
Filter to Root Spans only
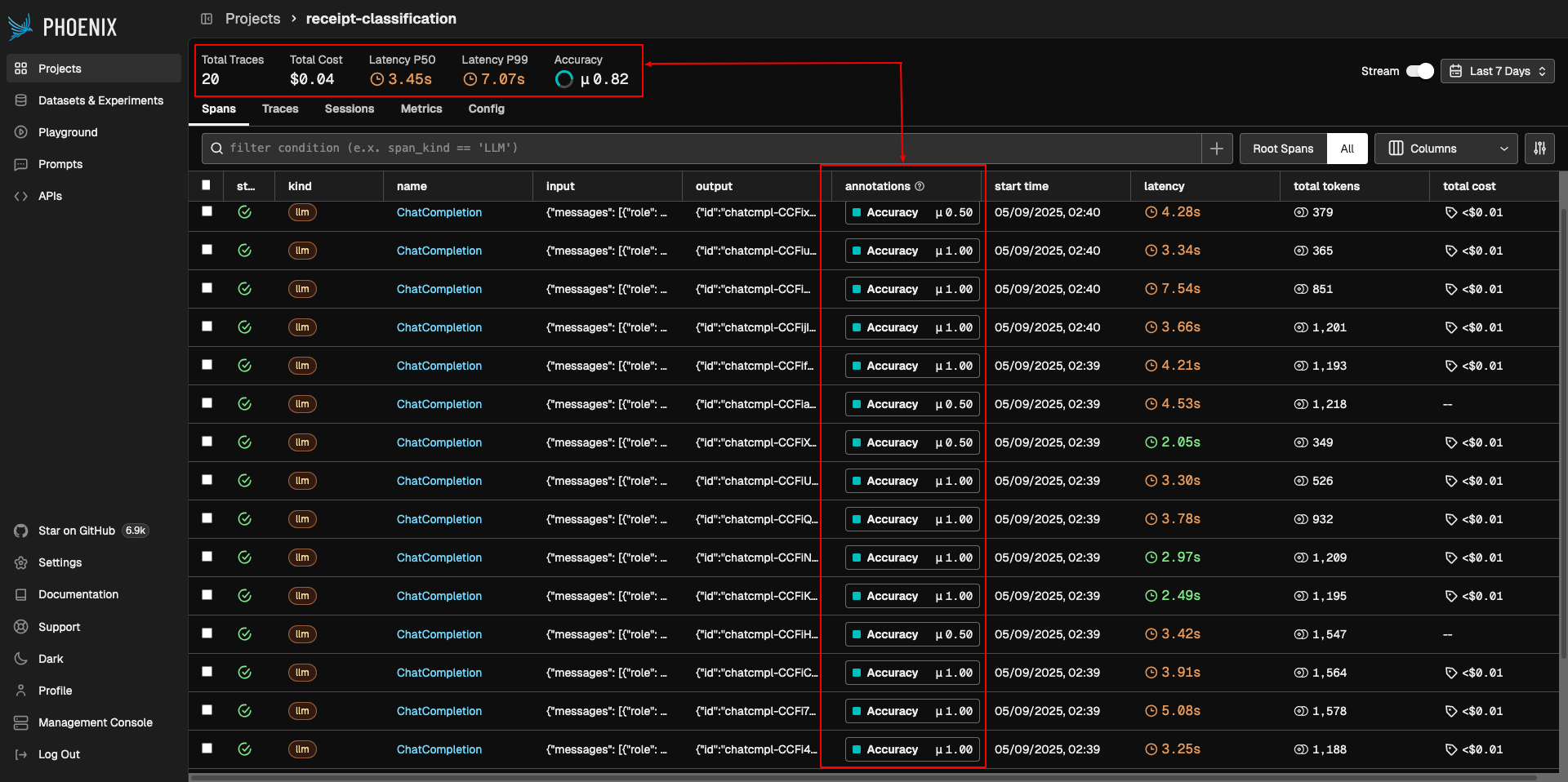click(1282, 148)
